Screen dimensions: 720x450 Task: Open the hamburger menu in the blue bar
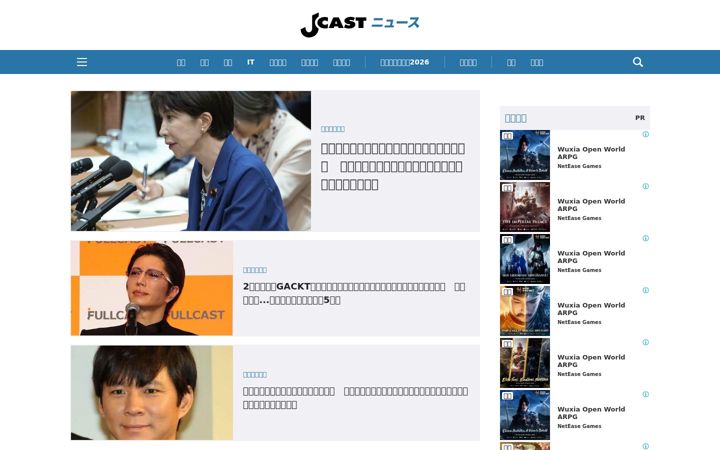82,62
